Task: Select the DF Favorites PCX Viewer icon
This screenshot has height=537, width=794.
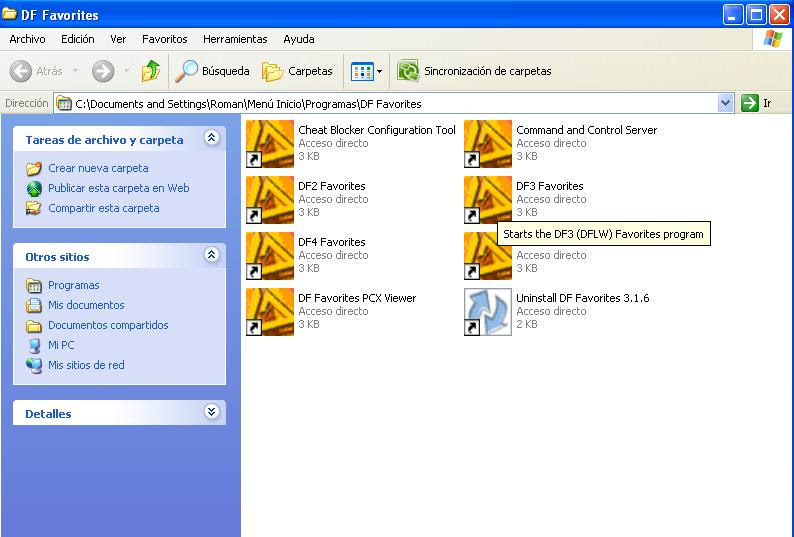Action: coord(270,312)
